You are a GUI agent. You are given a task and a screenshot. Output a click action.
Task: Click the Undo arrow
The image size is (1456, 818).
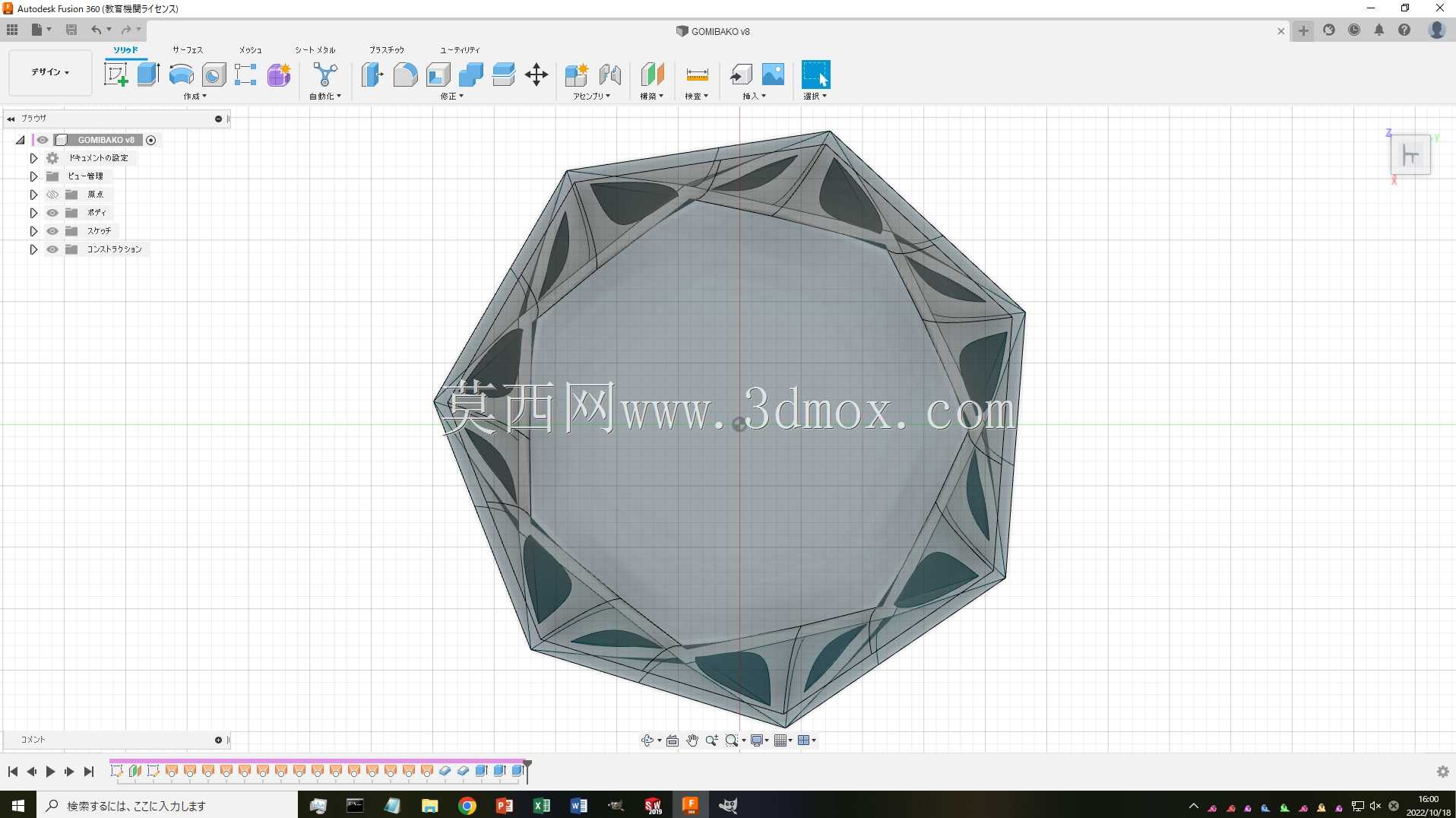pos(96,30)
